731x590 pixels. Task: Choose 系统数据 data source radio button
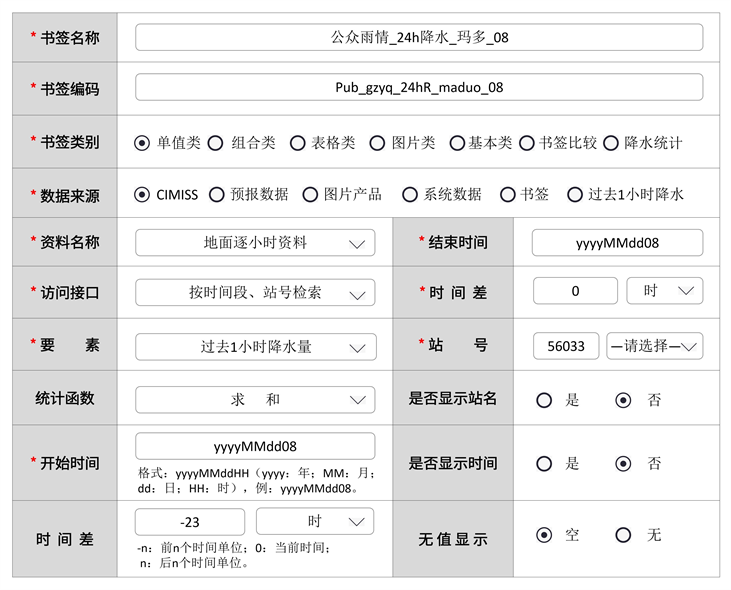[409, 195]
